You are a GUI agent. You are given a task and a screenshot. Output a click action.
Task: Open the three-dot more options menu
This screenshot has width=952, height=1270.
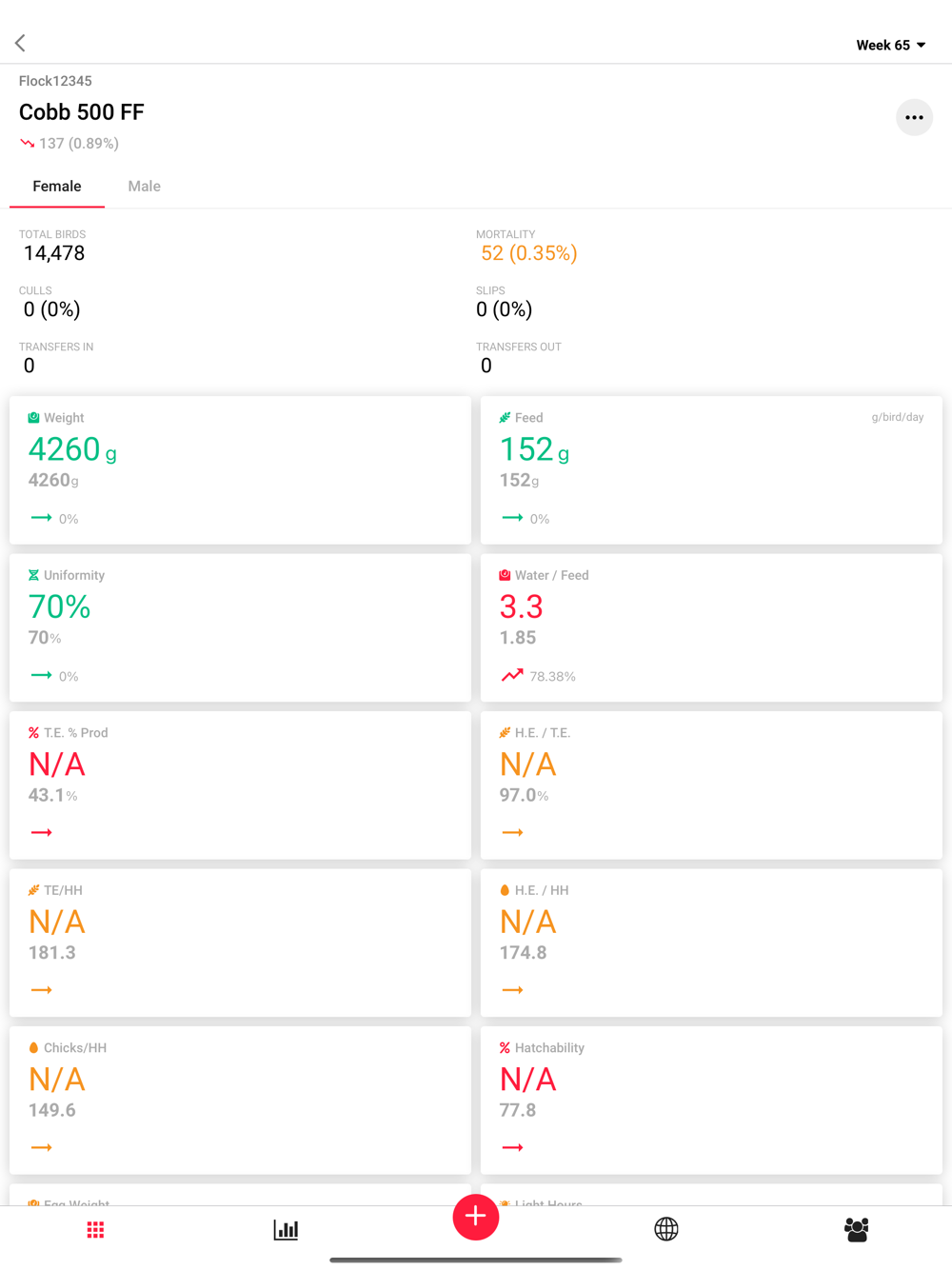(914, 117)
